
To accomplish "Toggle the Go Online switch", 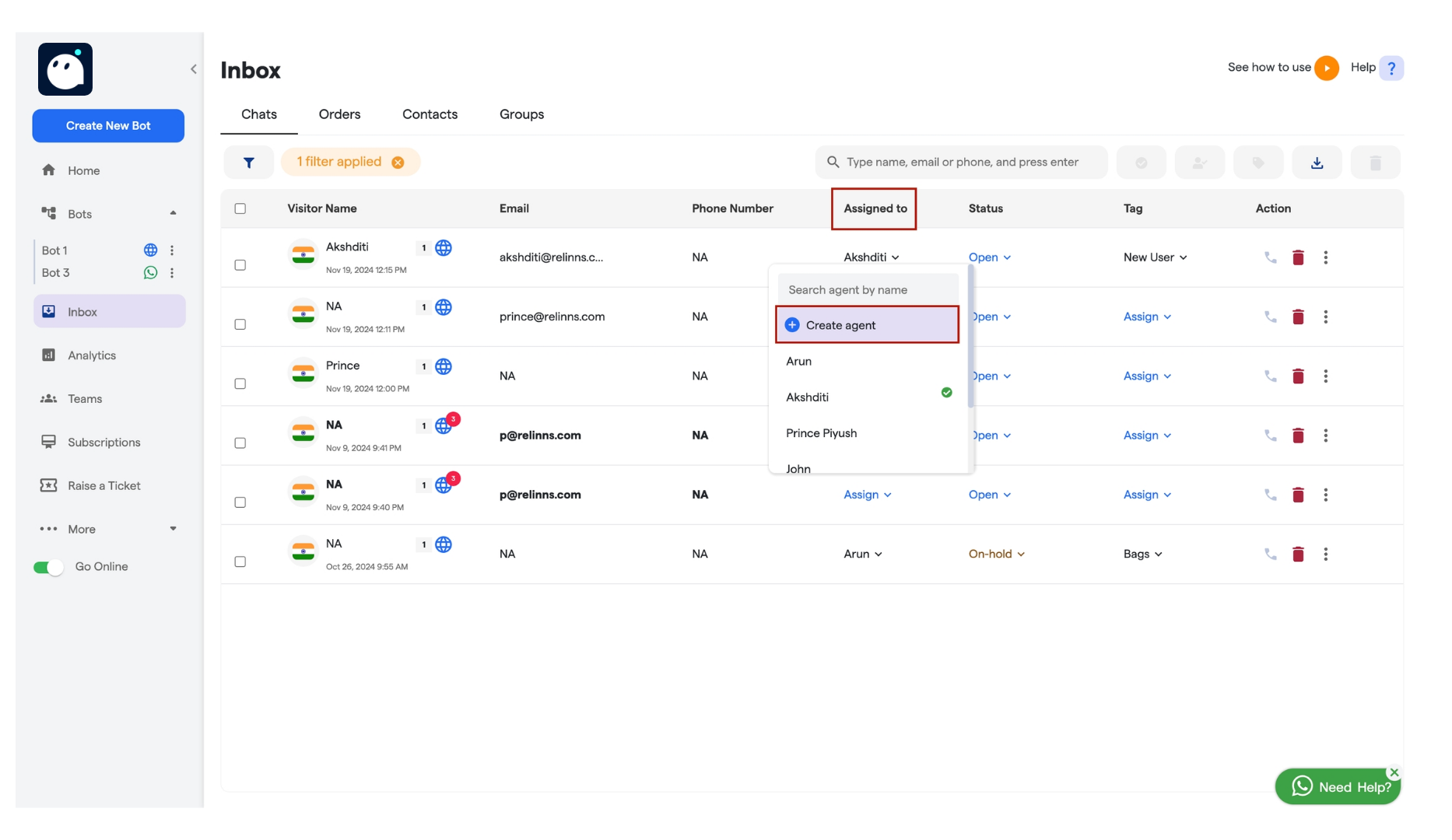I will pyautogui.click(x=48, y=567).
